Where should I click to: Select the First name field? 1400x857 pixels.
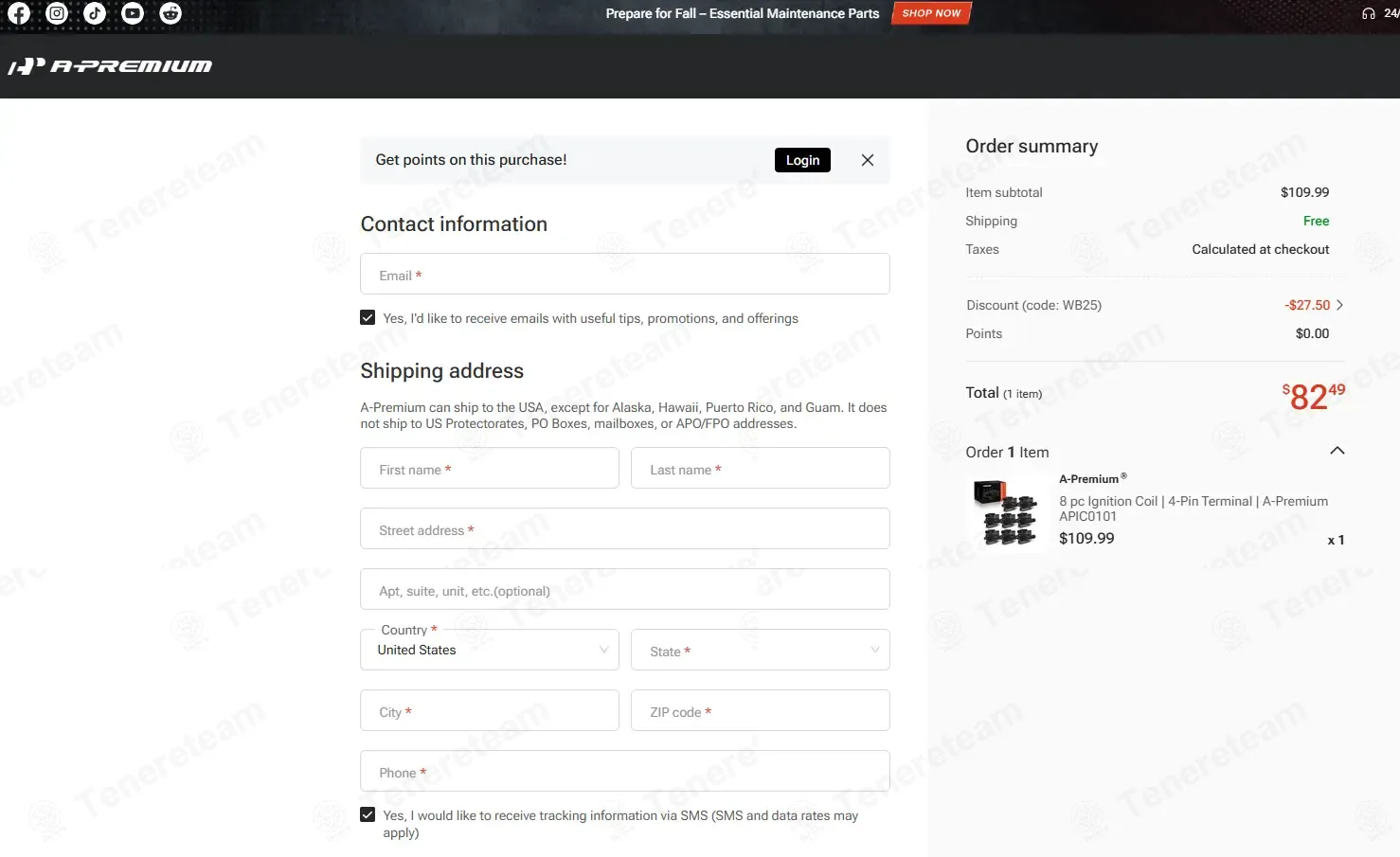click(490, 468)
